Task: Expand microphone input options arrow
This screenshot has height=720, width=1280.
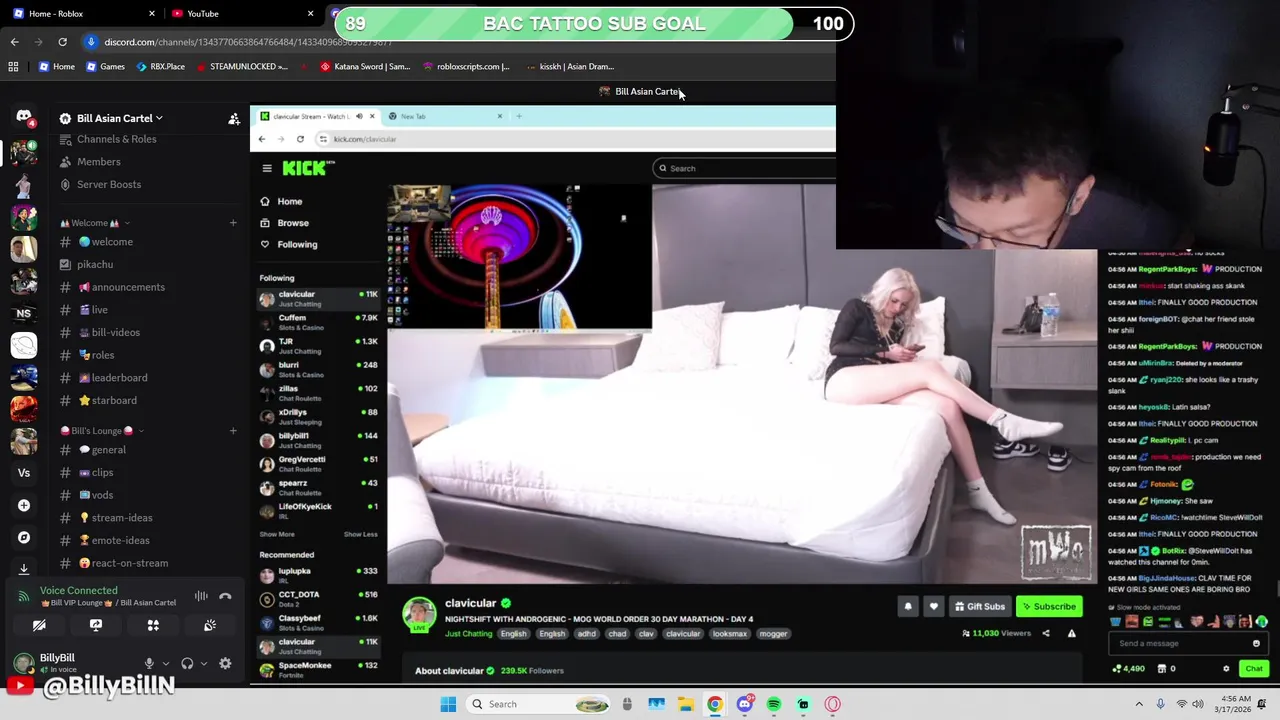Action: (165, 663)
